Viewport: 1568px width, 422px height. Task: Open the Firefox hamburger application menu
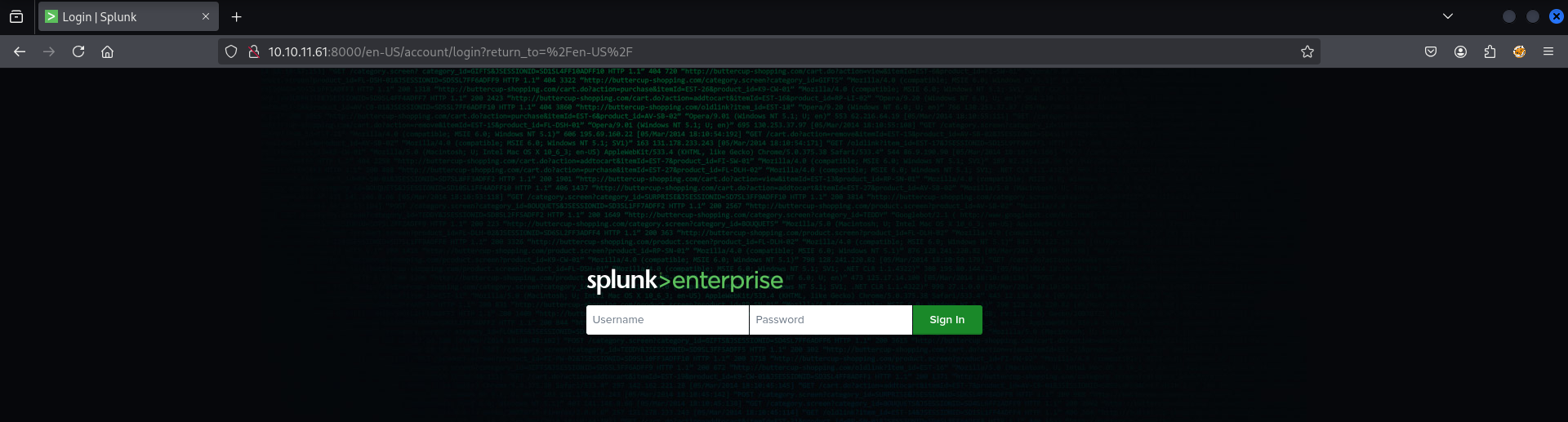(1548, 51)
